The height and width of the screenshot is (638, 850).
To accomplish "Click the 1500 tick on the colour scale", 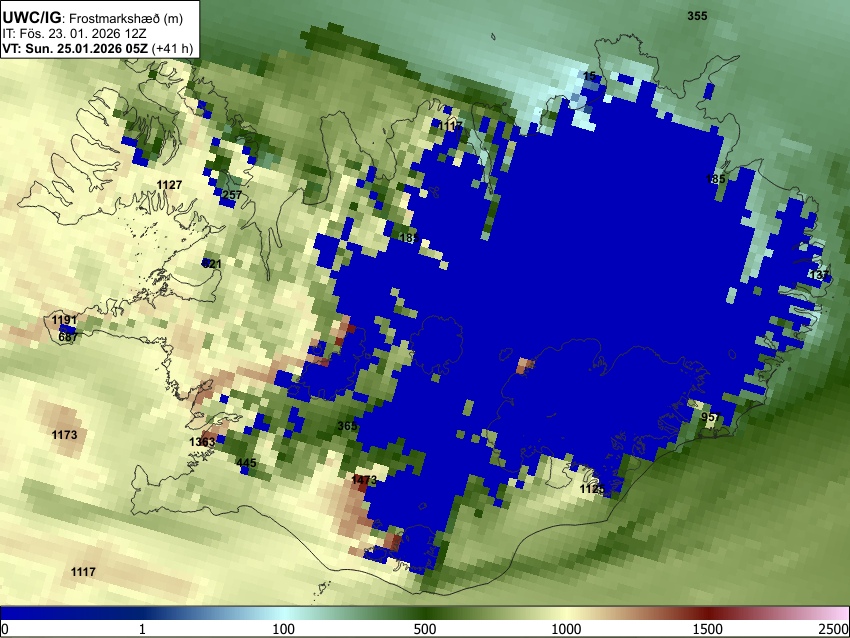I will [x=708, y=629].
